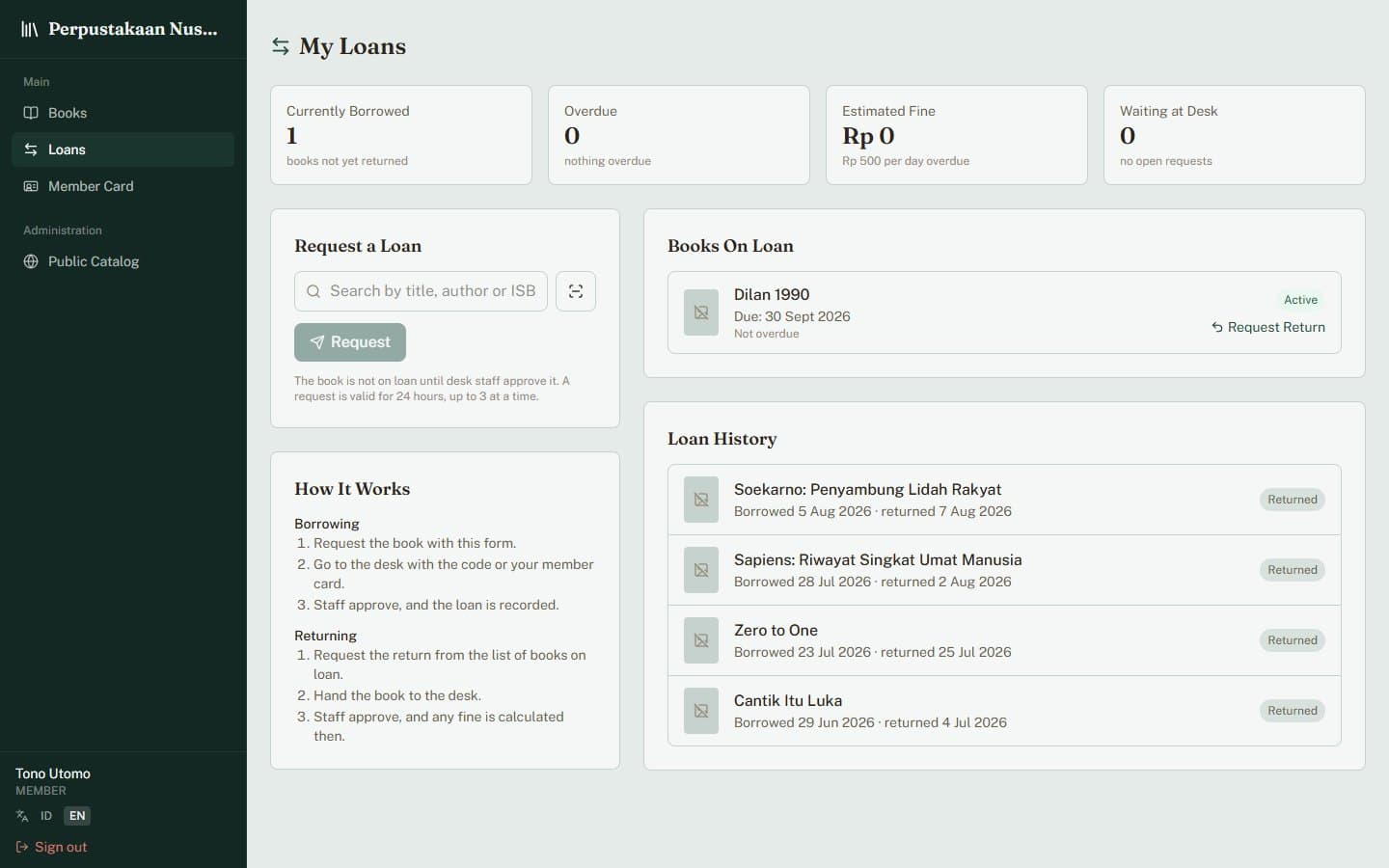
Task: Select the Dilan 1990 title
Action: click(x=772, y=294)
